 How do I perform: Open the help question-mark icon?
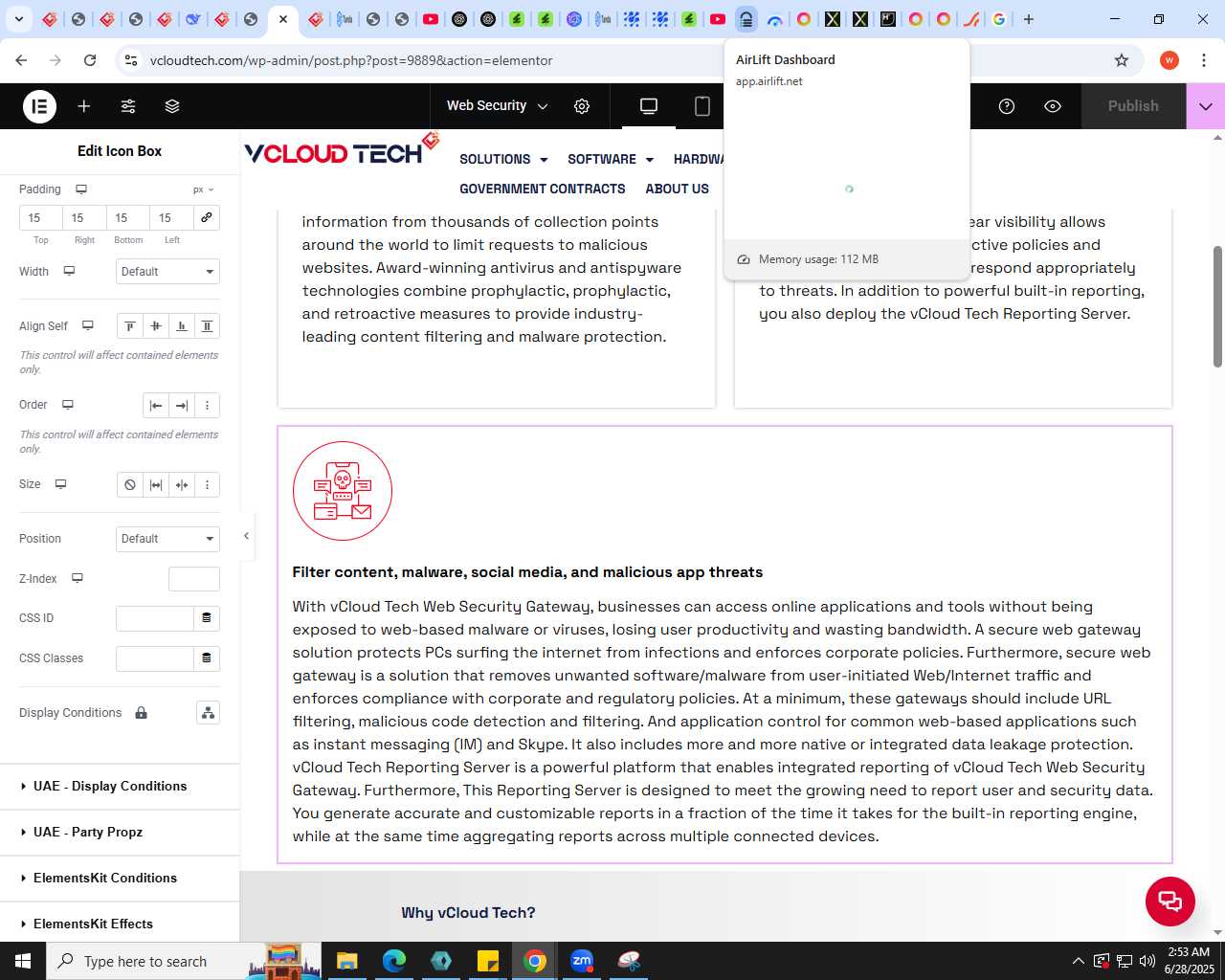pos(1007,106)
